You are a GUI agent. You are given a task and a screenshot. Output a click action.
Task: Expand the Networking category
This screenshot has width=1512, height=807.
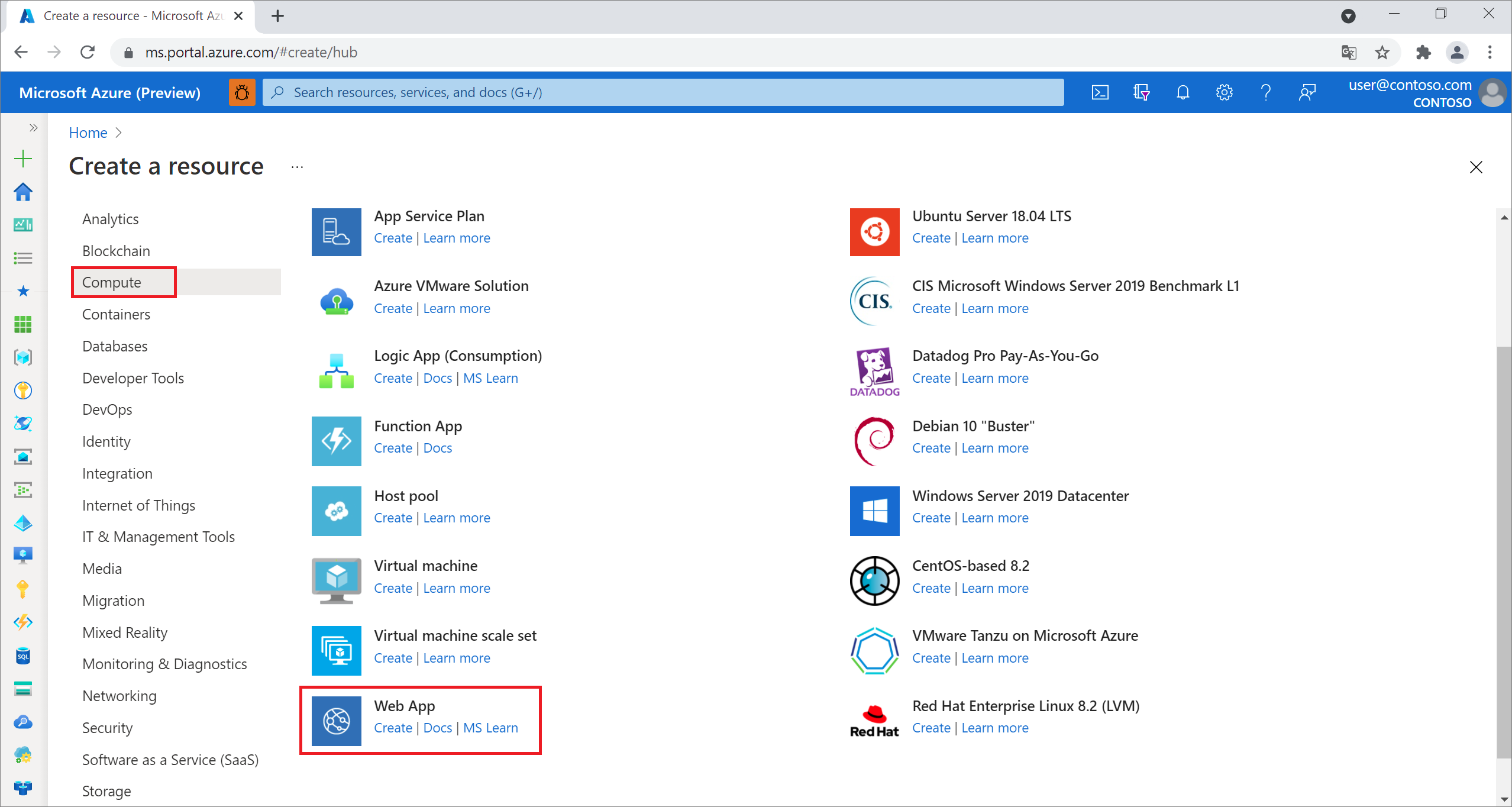click(119, 696)
